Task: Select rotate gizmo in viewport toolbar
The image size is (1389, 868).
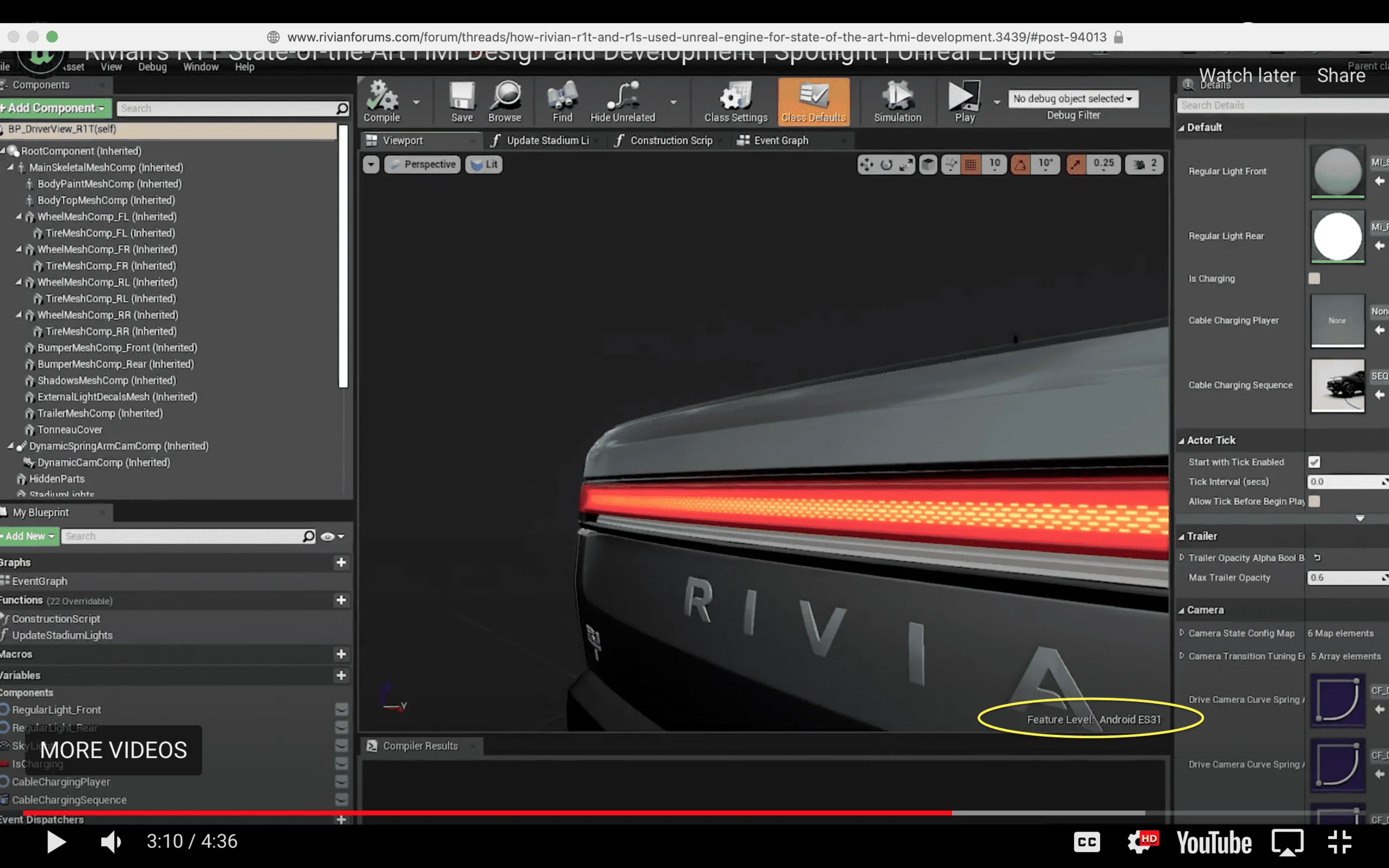Action: tap(886, 165)
